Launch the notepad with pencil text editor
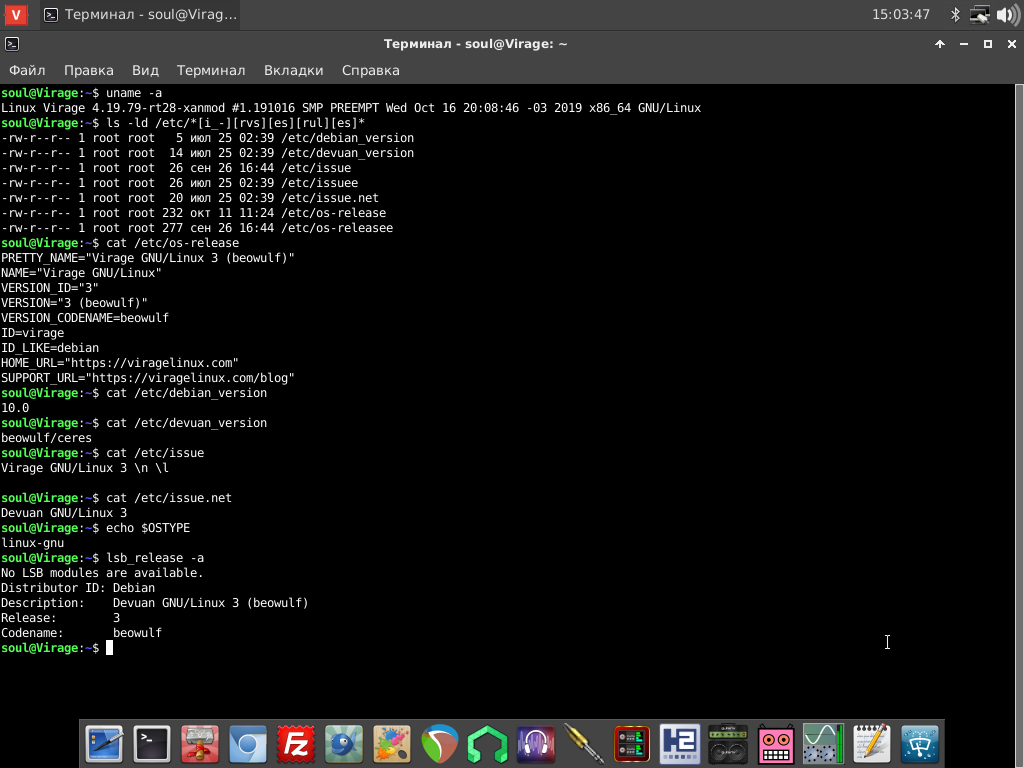The image size is (1024, 768). point(872,744)
